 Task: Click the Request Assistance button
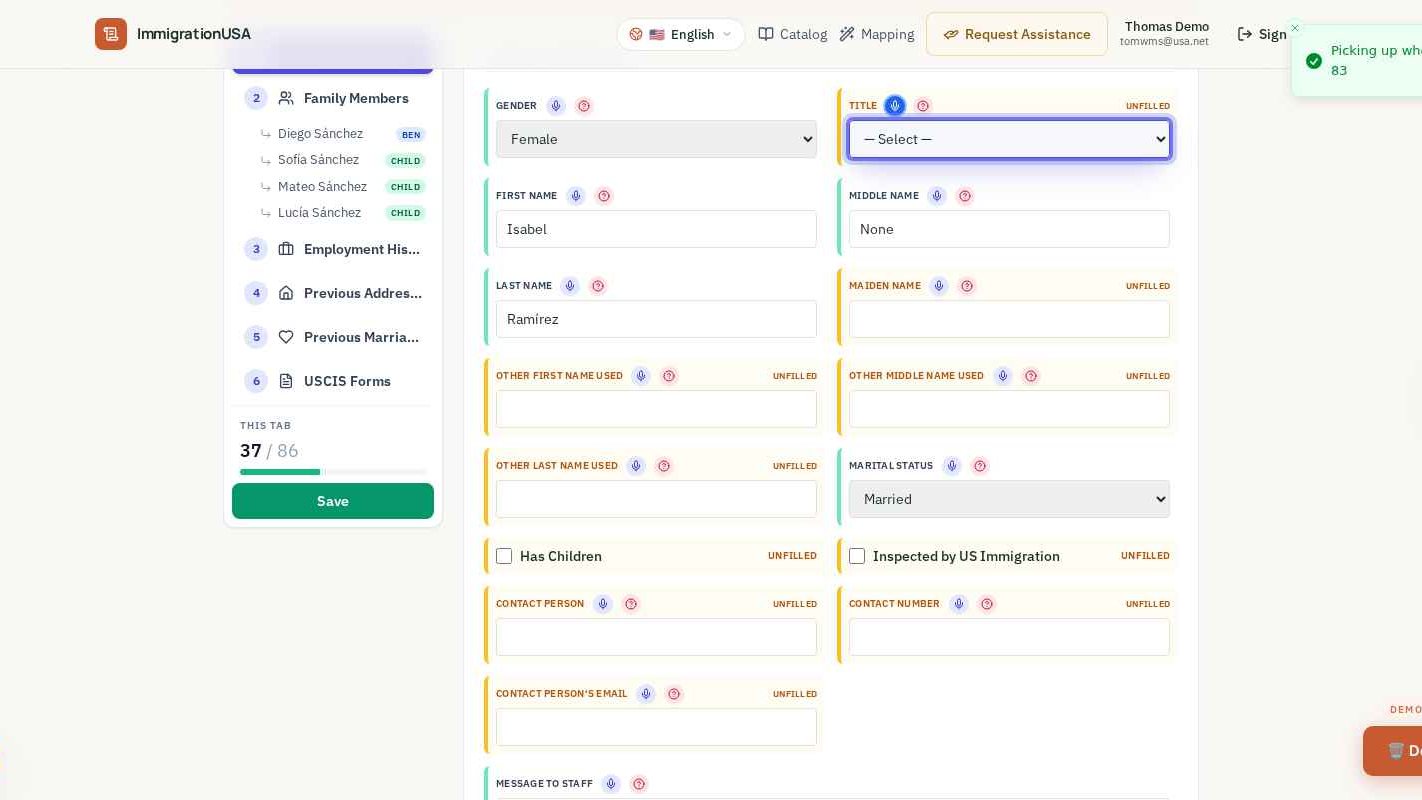(x=1017, y=34)
